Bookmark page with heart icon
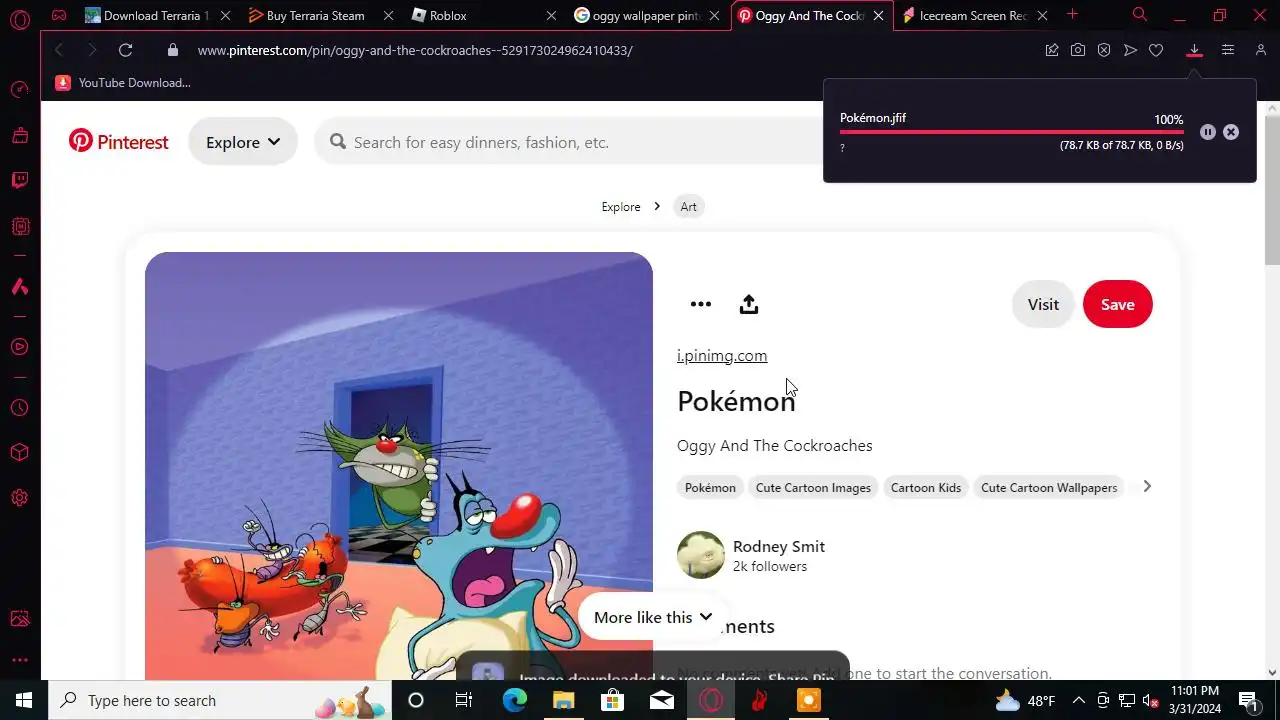 coord(1156,50)
